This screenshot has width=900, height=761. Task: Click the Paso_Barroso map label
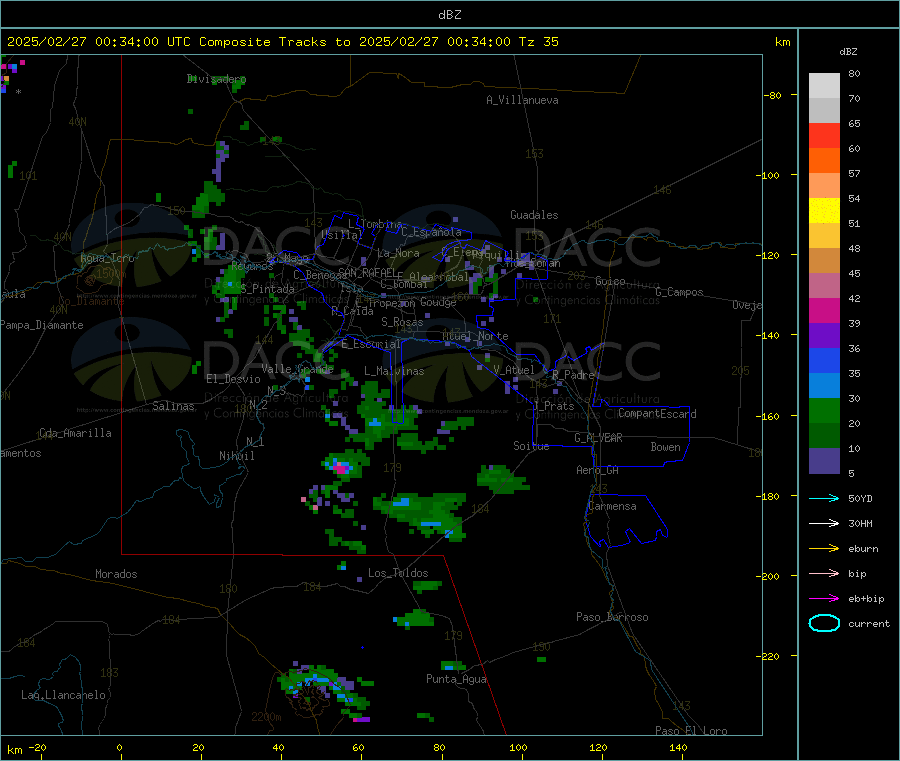click(x=612, y=617)
